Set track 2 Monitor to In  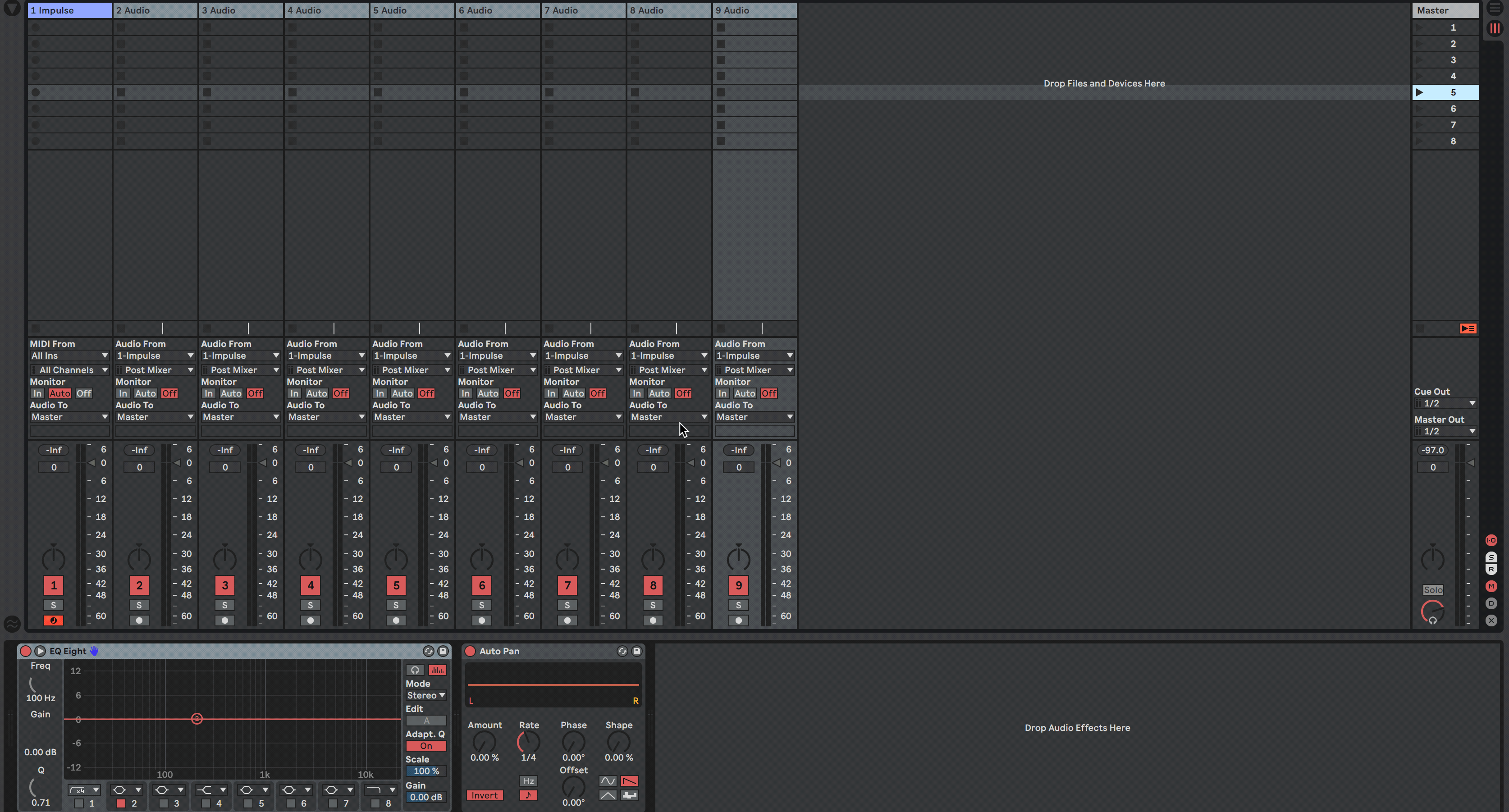(x=123, y=393)
